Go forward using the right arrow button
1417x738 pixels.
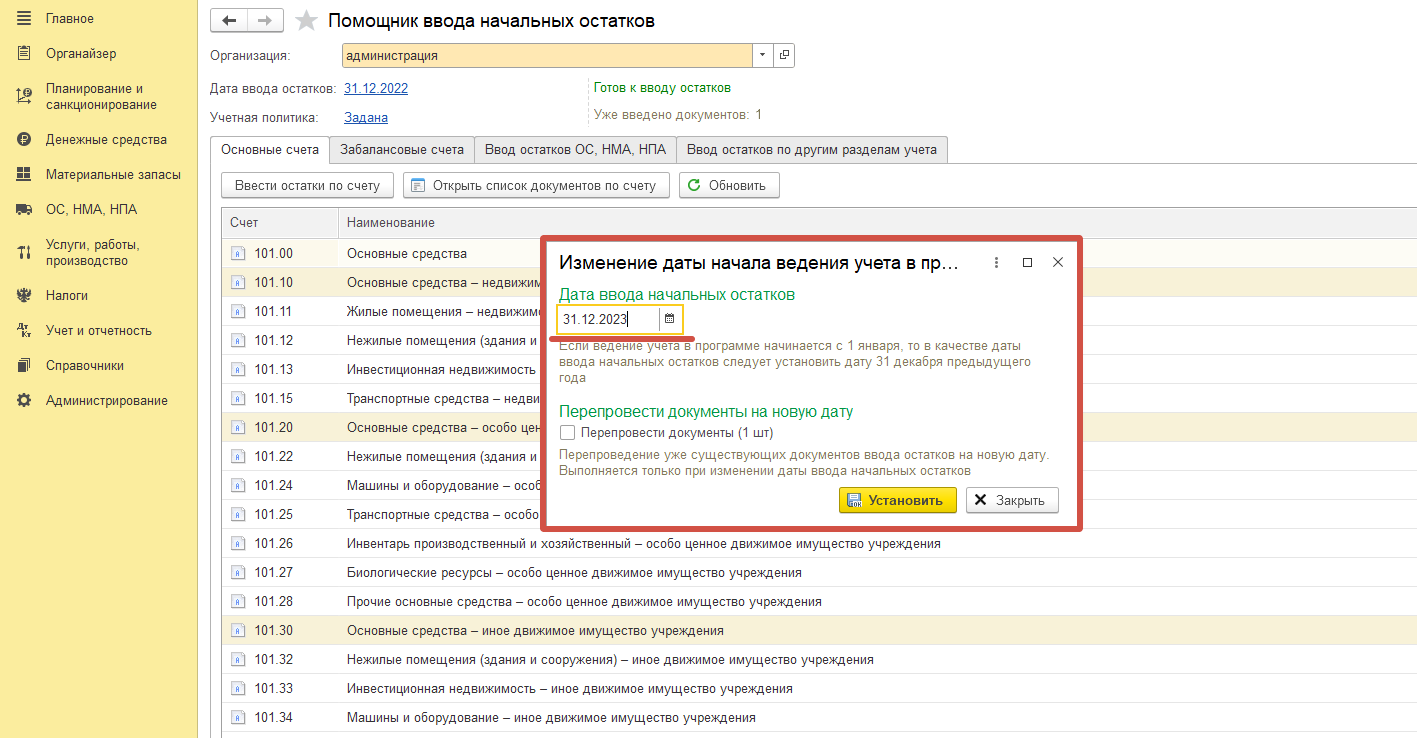[265, 20]
